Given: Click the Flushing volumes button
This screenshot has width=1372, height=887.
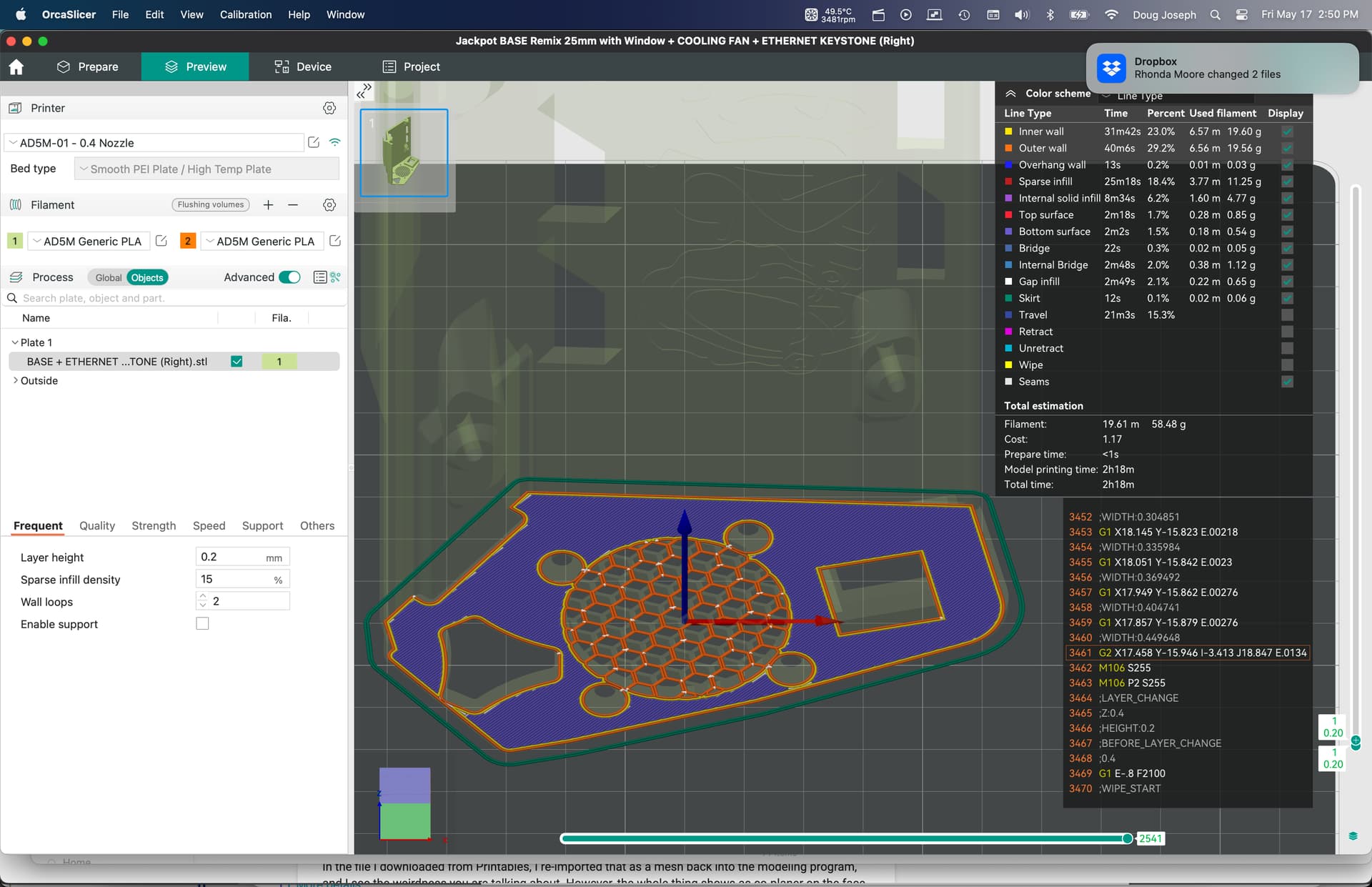Looking at the screenshot, I should (x=211, y=205).
